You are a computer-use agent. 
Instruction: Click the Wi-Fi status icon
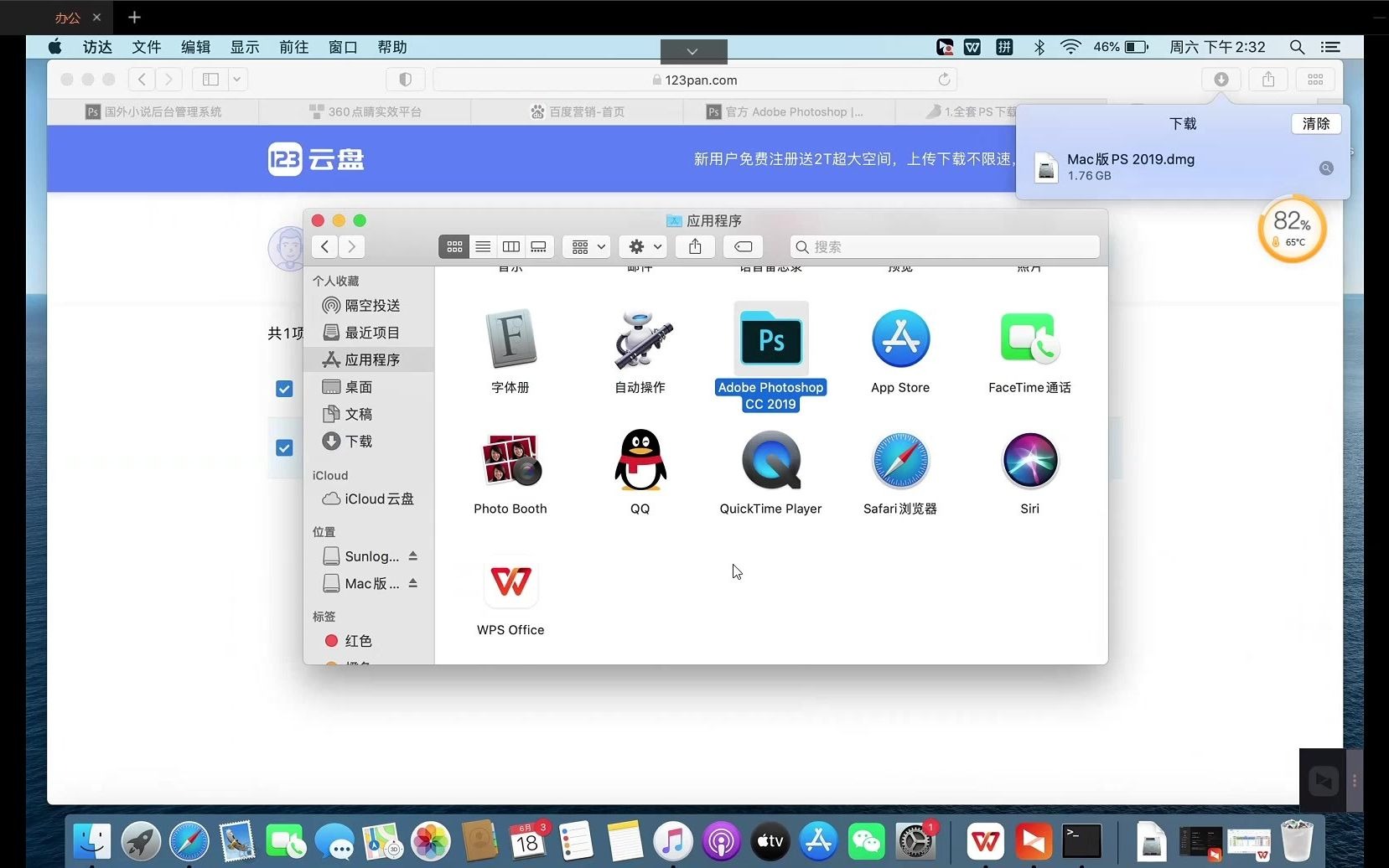point(1070,47)
